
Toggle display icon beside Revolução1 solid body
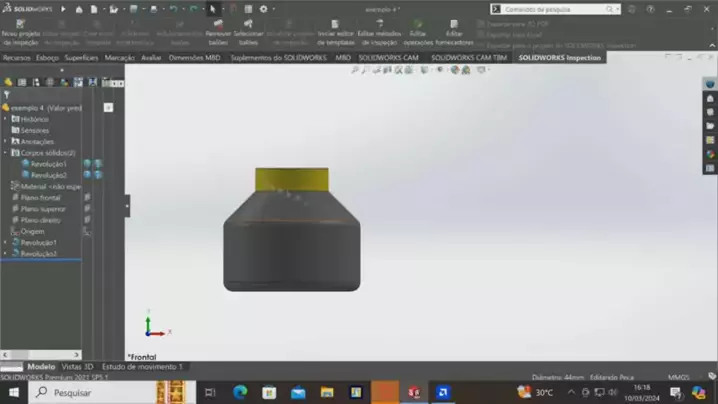[x=87, y=163]
